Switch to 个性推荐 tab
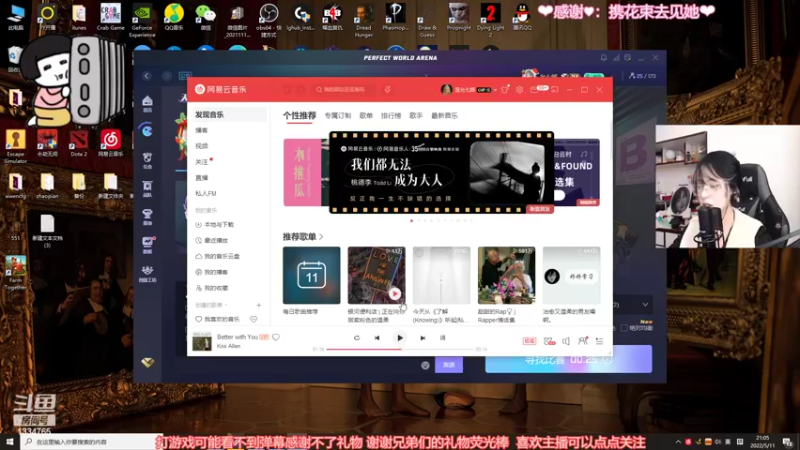 (x=299, y=116)
